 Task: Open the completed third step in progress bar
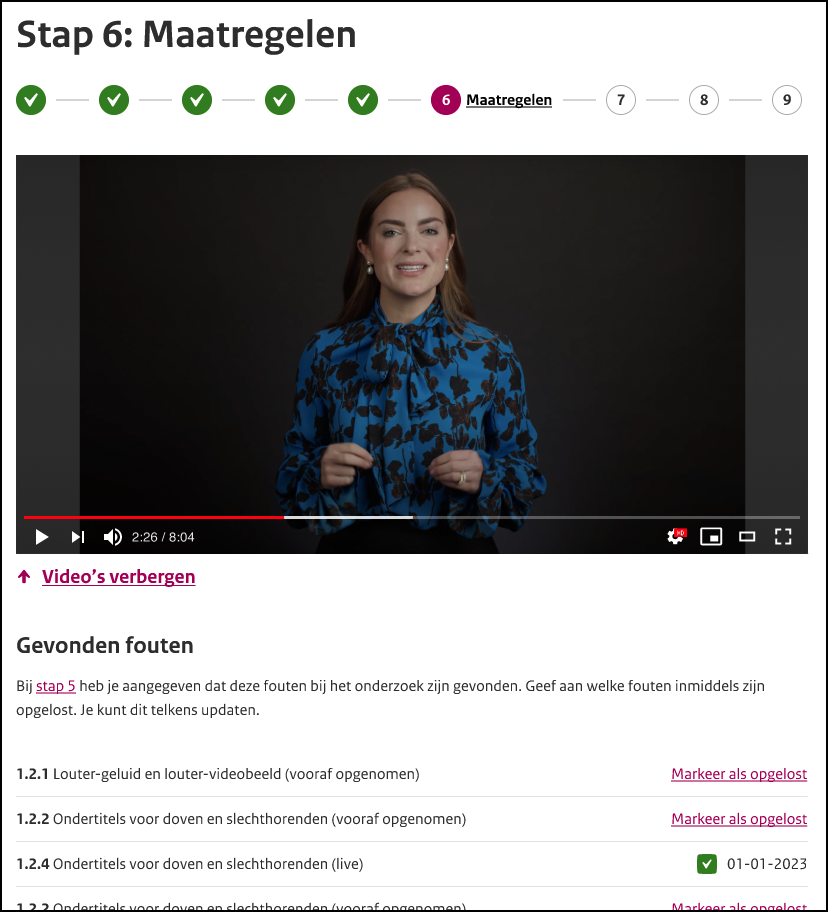point(197,100)
